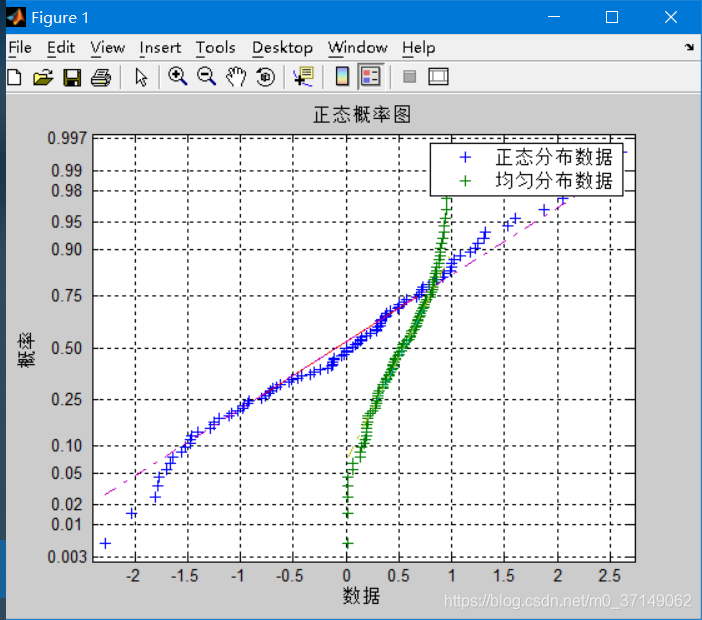Enable the Data Cursor tool
702x620 pixels.
click(x=304, y=77)
